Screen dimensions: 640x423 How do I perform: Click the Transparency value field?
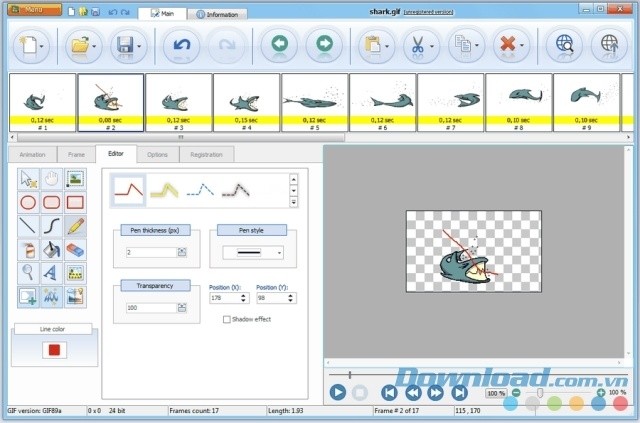tap(151, 308)
